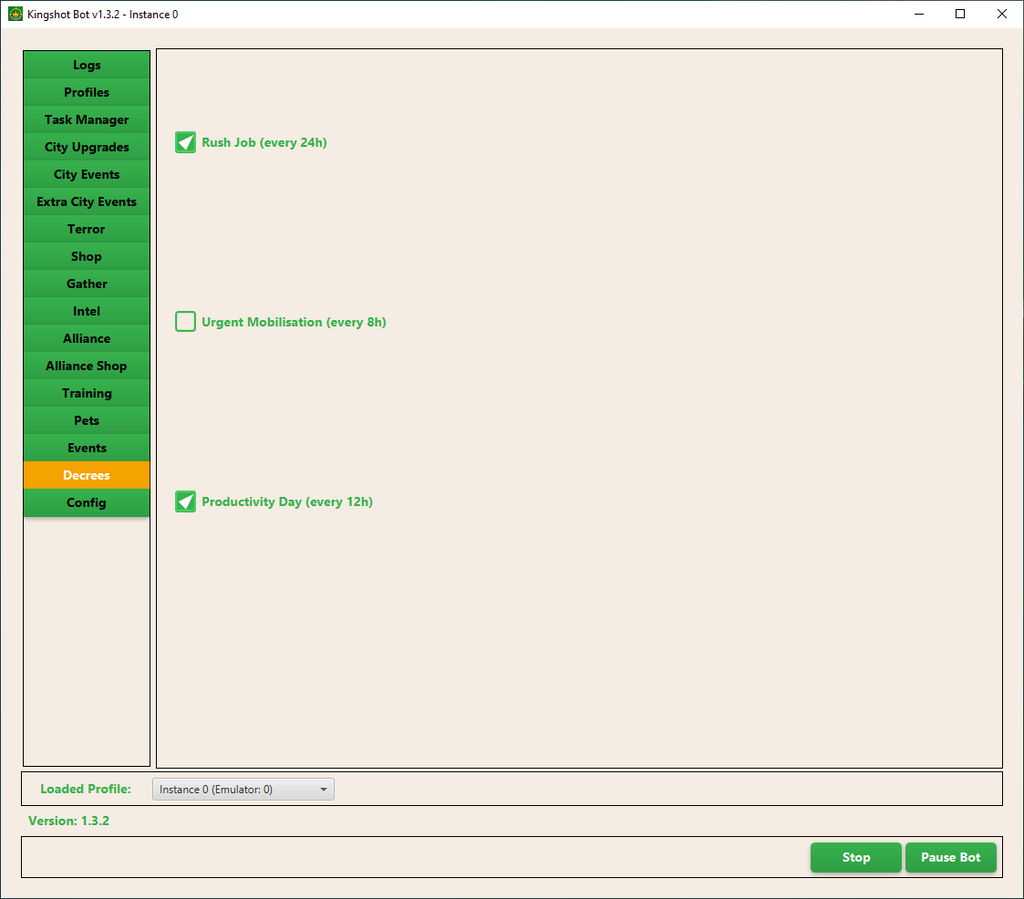This screenshot has width=1024, height=899.
Task: Open the Loaded Profile dropdown
Action: 243,790
